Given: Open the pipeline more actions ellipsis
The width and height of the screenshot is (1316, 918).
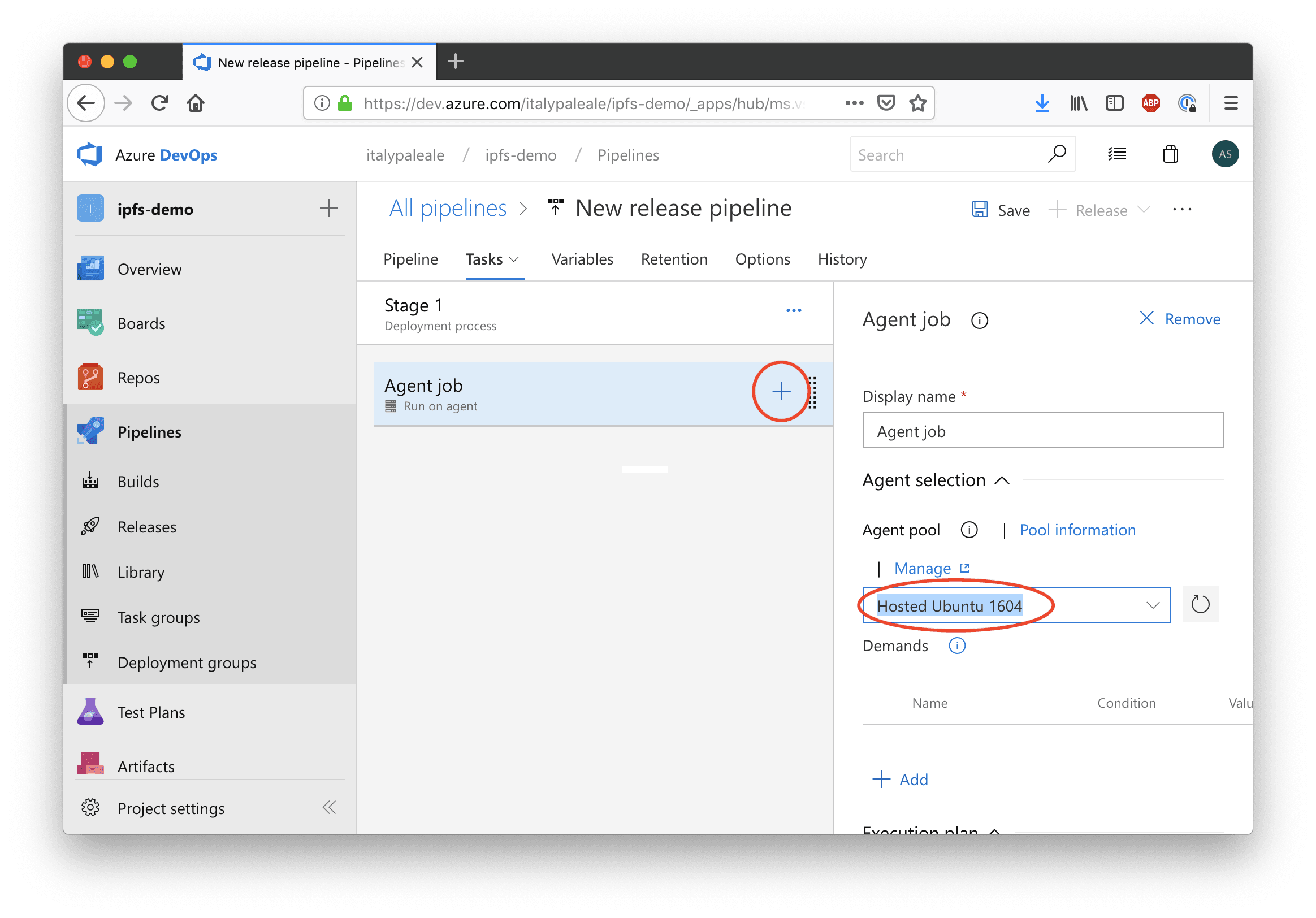Looking at the screenshot, I should pos(1182,210).
